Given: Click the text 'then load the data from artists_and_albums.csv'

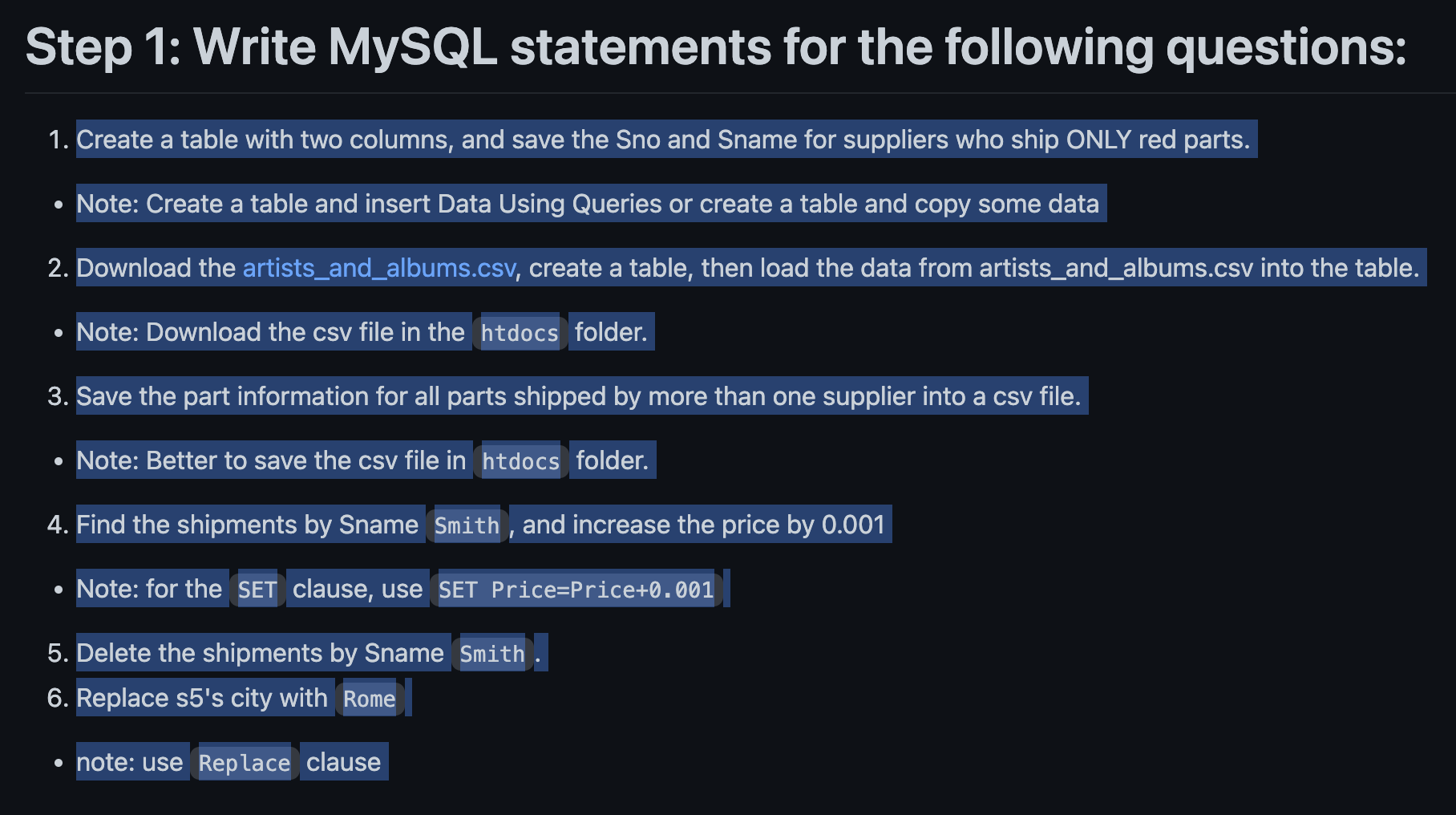Looking at the screenshot, I should pyautogui.click(x=977, y=268).
